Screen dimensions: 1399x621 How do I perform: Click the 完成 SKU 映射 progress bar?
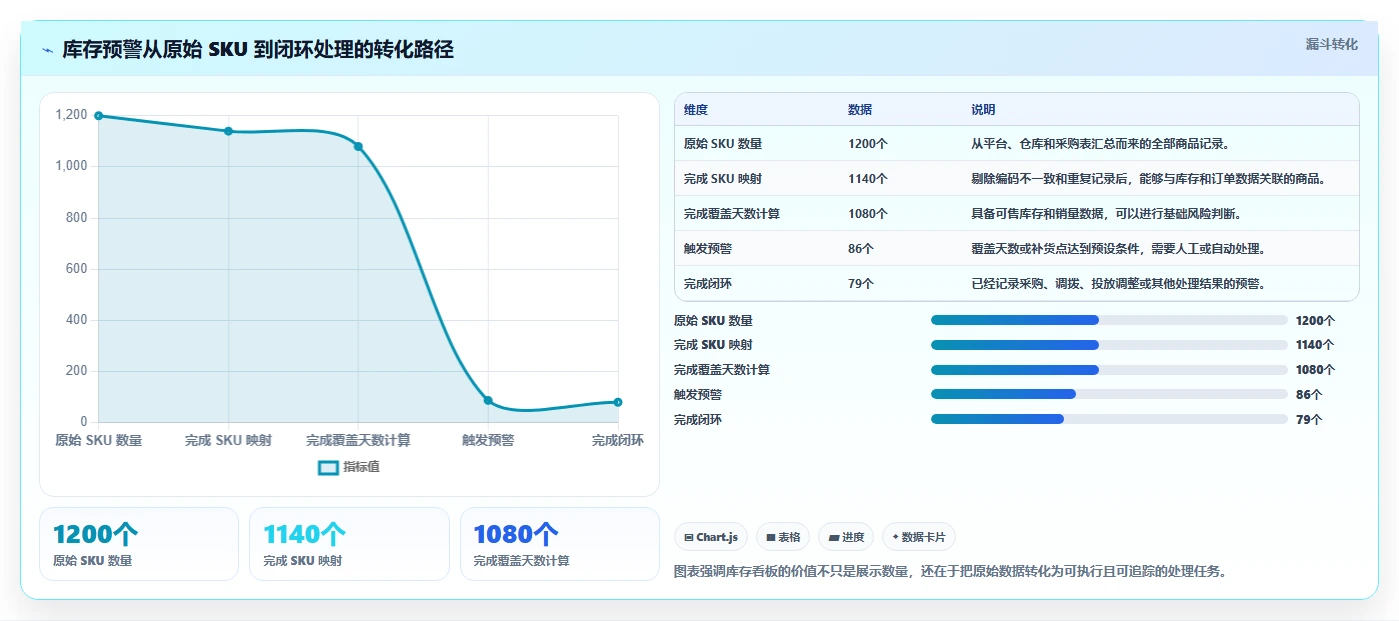click(1109, 345)
